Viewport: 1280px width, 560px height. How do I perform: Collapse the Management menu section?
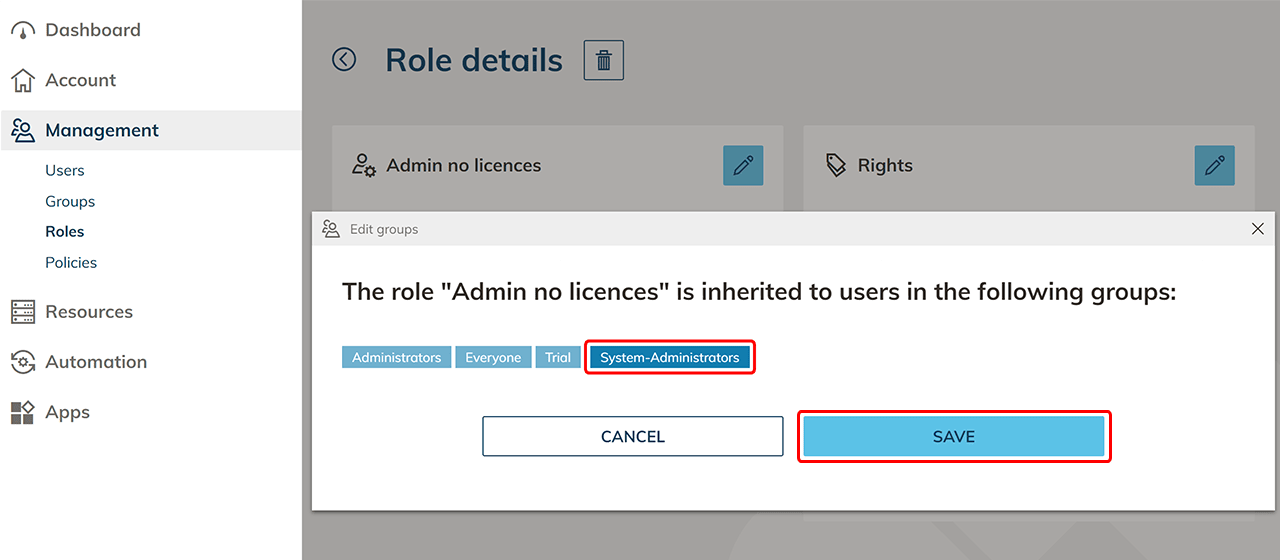click(101, 131)
